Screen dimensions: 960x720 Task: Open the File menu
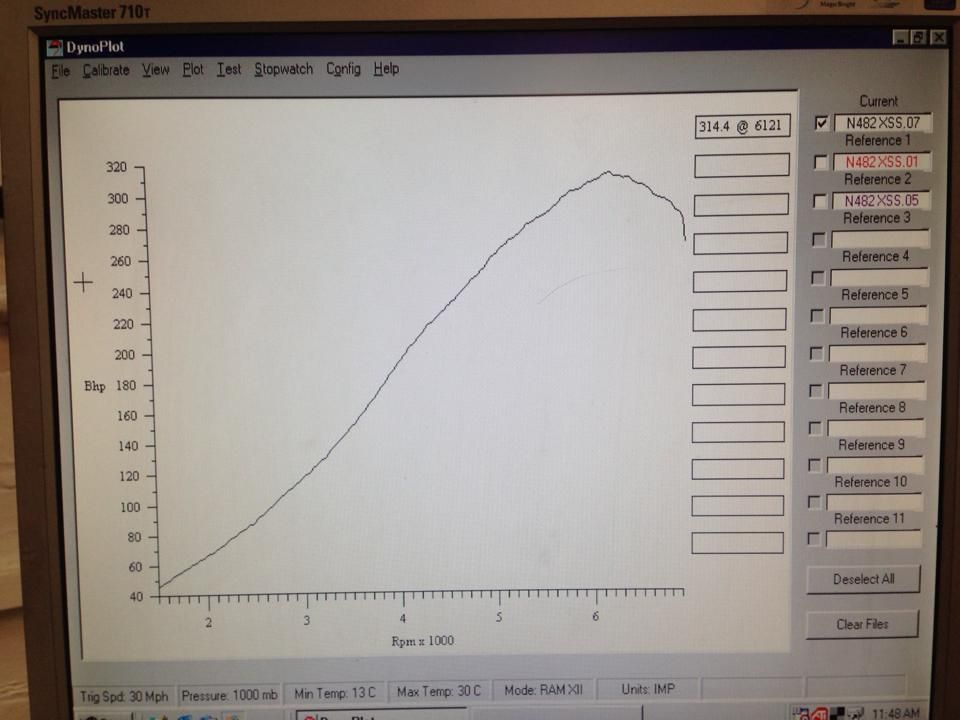tap(60, 69)
